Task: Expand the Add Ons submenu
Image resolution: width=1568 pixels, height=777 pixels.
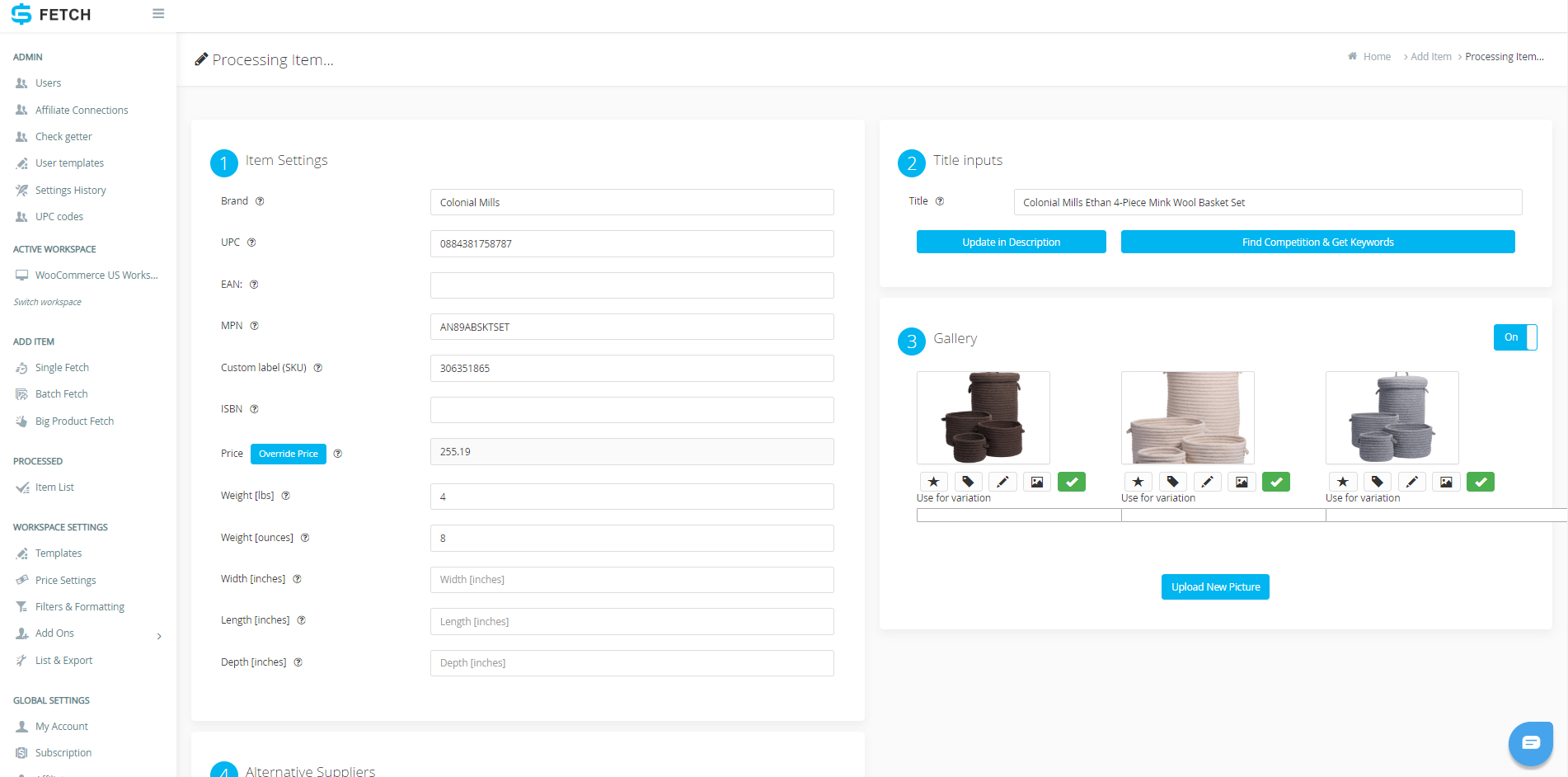Action: click(x=159, y=636)
